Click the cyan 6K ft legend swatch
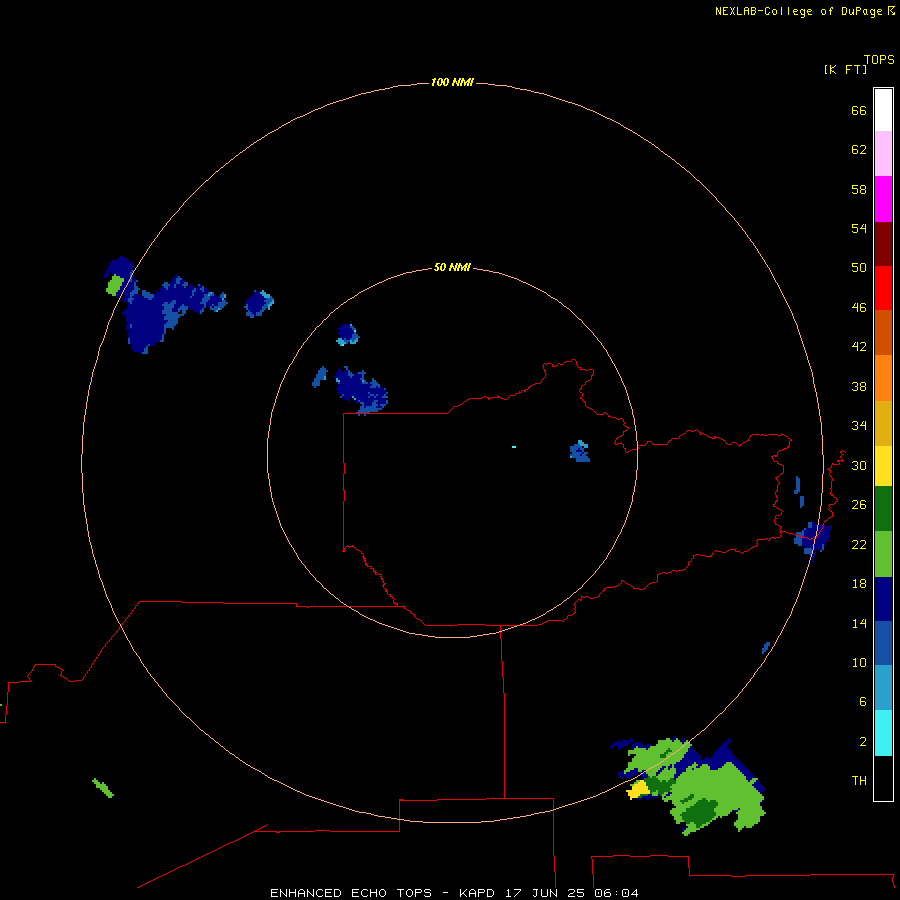The width and height of the screenshot is (900, 900). (x=883, y=733)
